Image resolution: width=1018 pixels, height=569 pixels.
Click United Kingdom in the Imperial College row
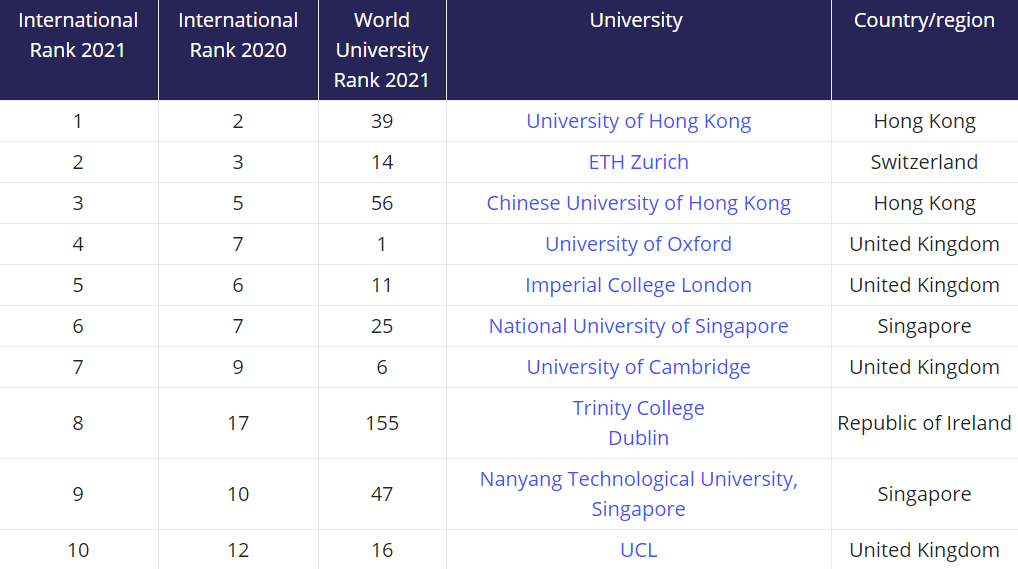point(924,285)
